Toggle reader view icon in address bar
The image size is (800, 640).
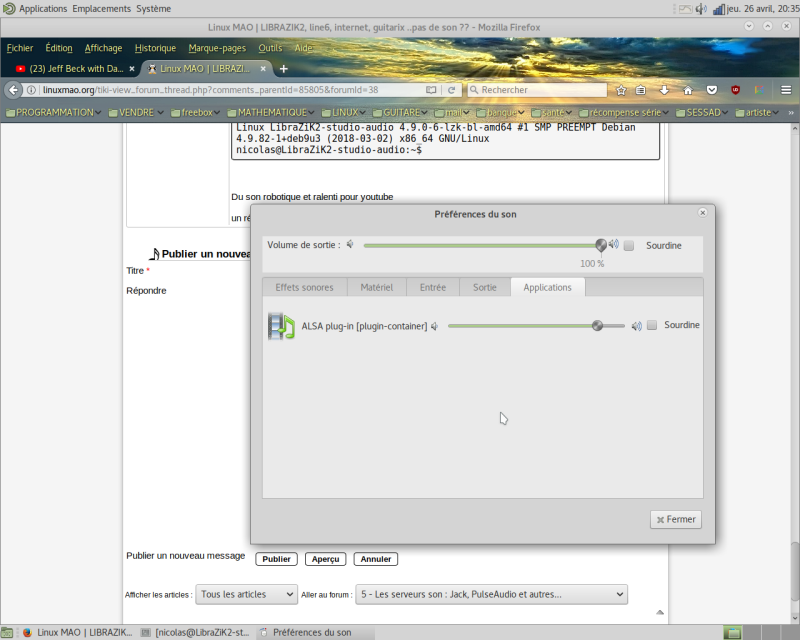431,90
